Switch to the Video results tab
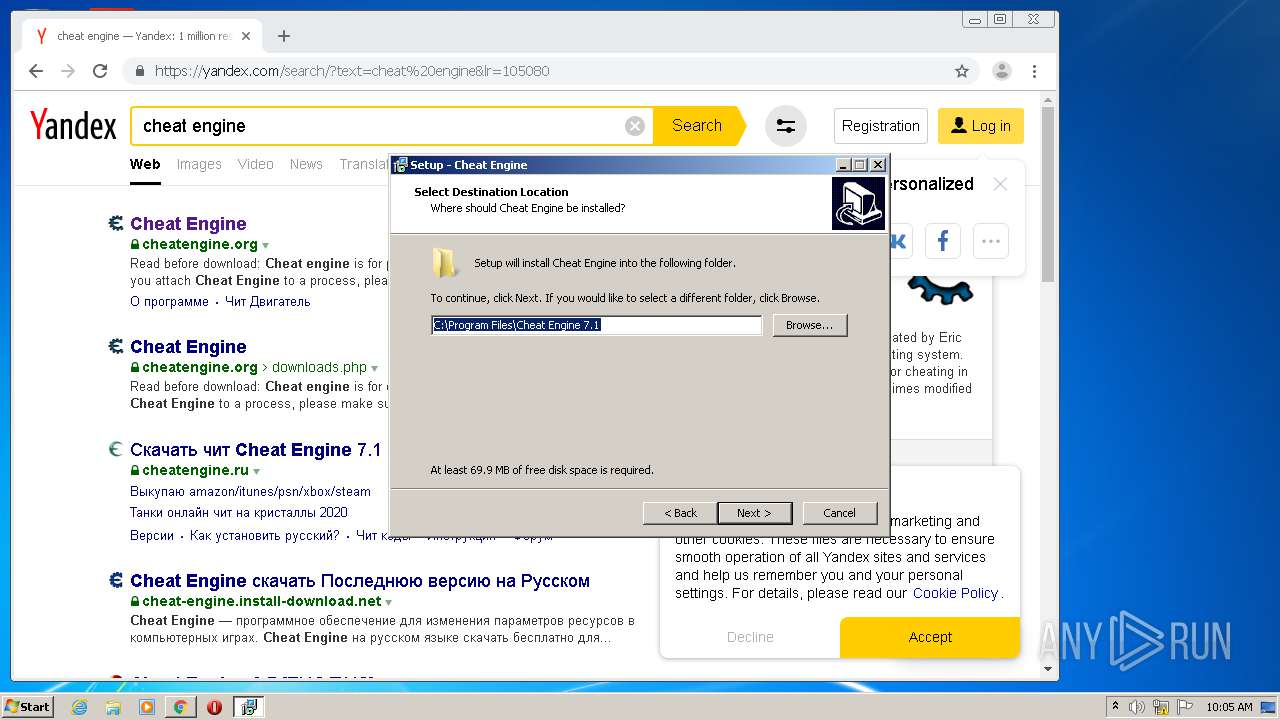Viewport: 1280px width, 720px height. [255, 164]
